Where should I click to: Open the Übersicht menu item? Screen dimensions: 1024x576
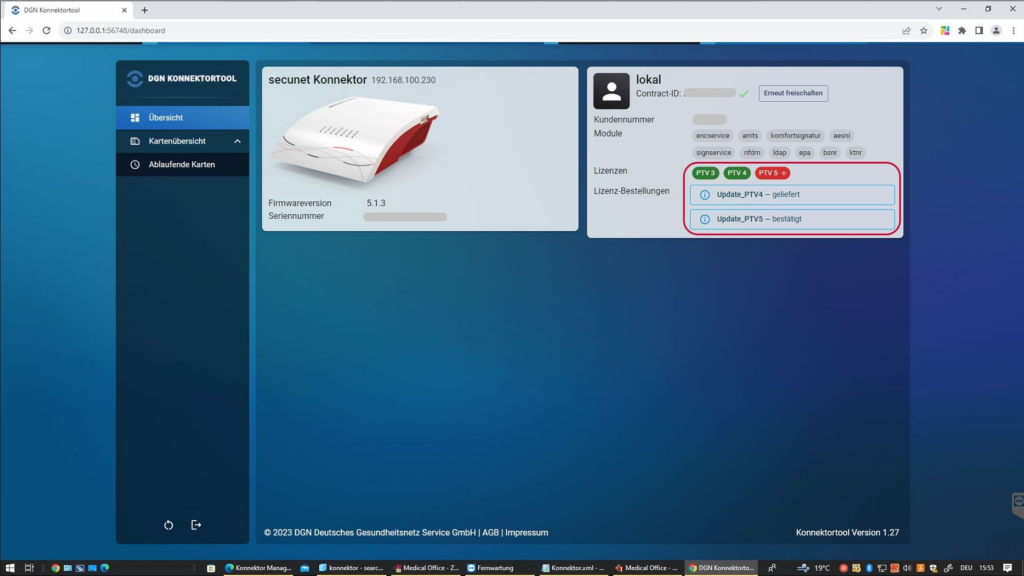182,118
